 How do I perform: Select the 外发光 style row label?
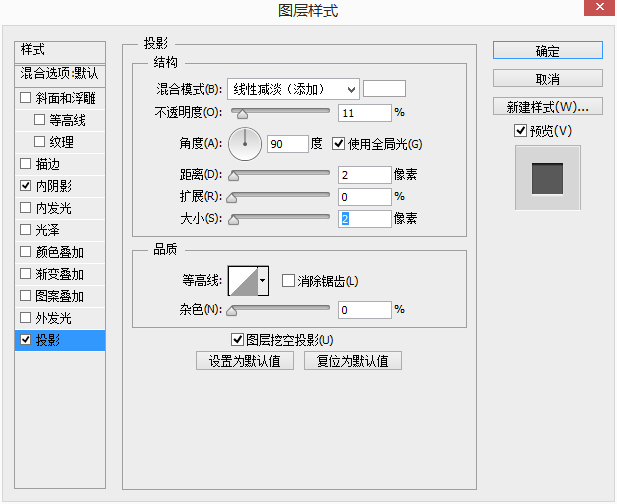(54, 318)
